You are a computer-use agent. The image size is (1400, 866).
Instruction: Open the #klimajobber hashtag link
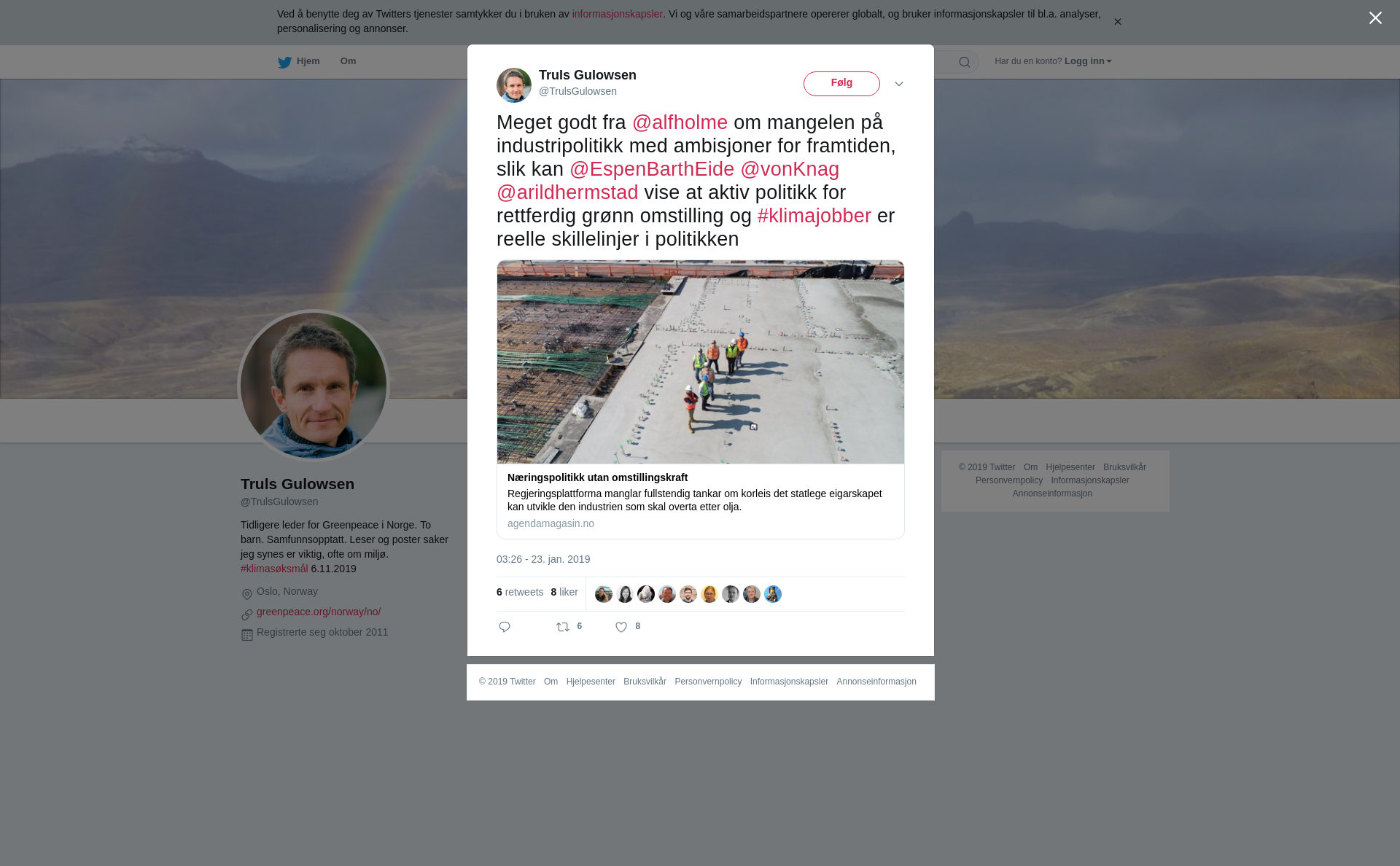pyautogui.click(x=814, y=216)
